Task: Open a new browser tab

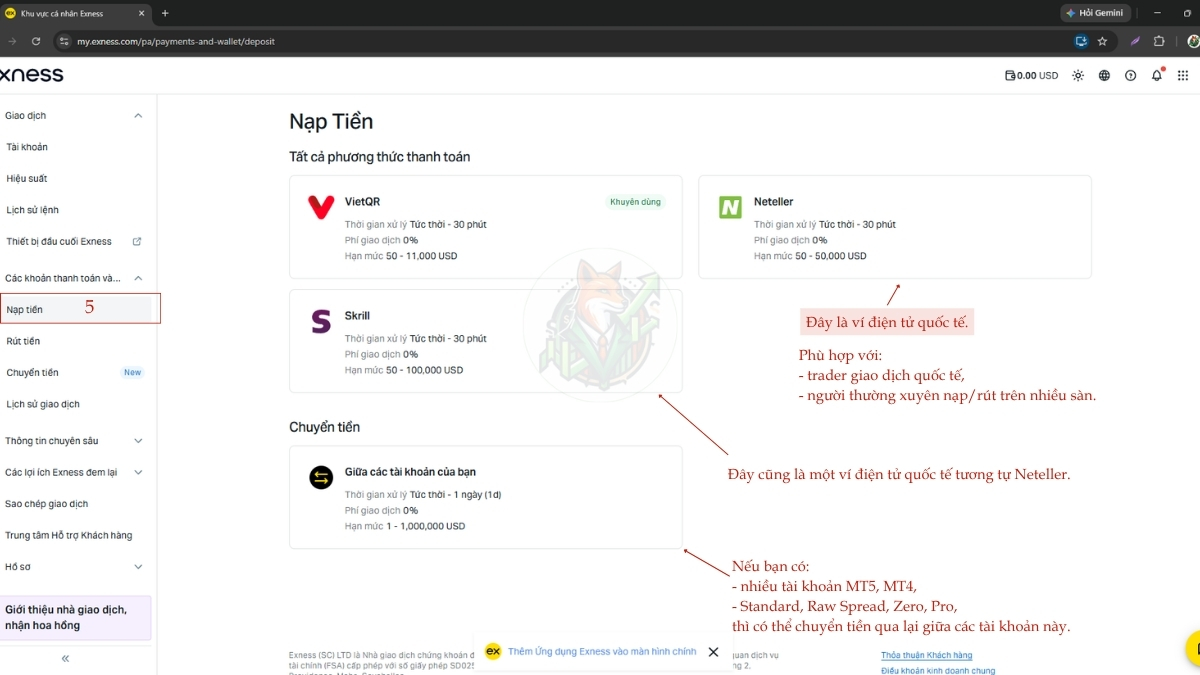Action: coord(165,13)
